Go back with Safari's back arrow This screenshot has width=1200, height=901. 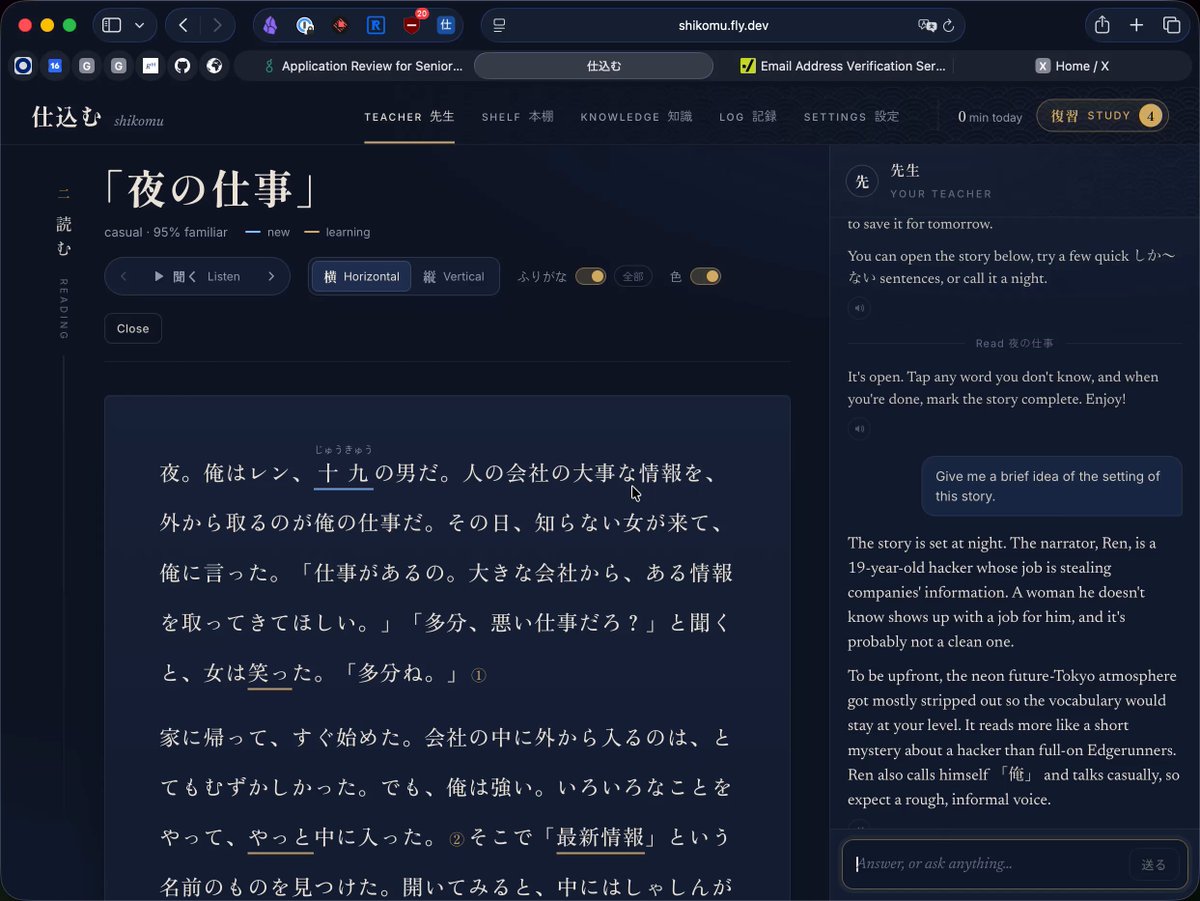183,25
